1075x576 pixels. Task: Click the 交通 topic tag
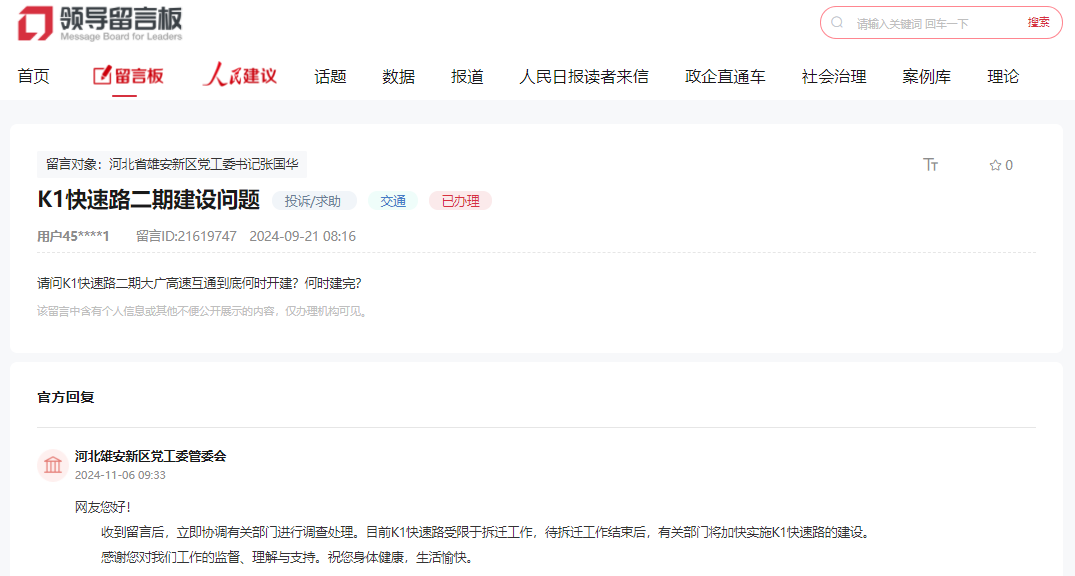[393, 201]
